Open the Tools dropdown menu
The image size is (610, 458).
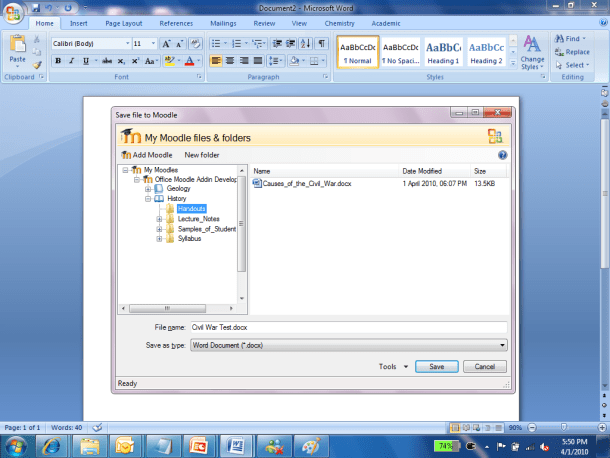393,367
